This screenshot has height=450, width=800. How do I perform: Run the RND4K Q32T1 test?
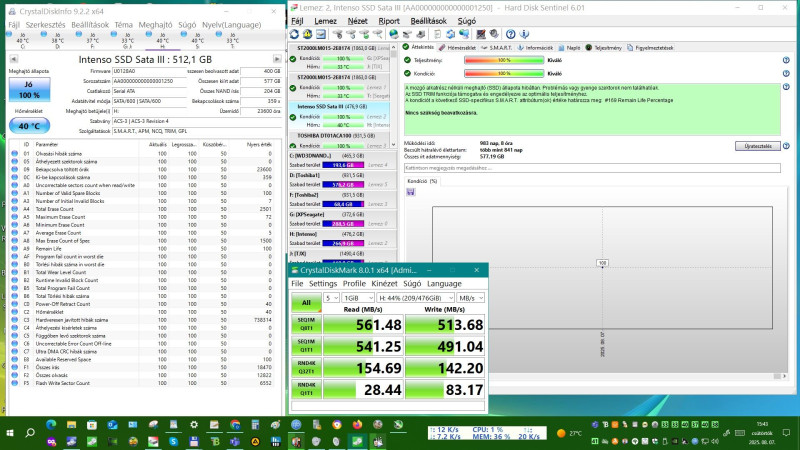(x=306, y=367)
